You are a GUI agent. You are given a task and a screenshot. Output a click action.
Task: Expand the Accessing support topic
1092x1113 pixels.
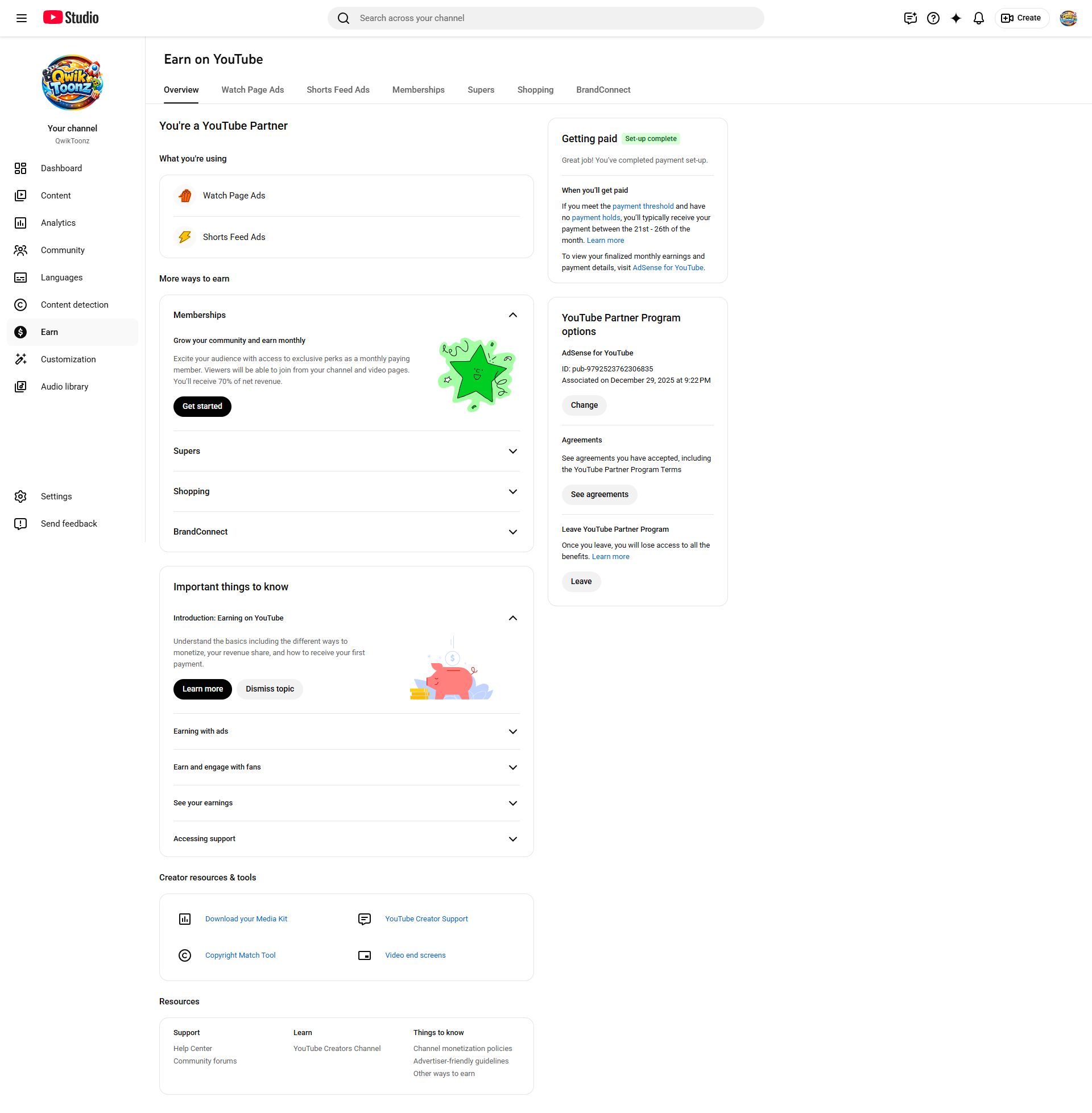point(513,839)
